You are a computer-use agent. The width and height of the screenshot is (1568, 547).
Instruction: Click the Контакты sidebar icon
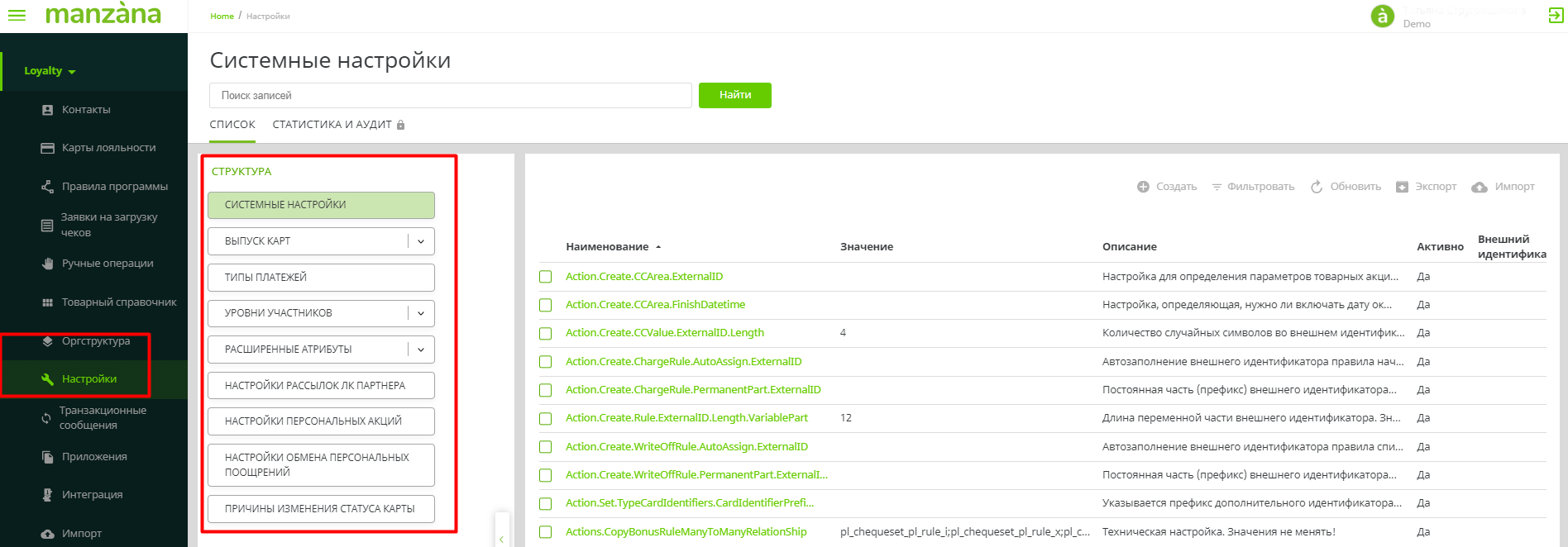coord(47,110)
